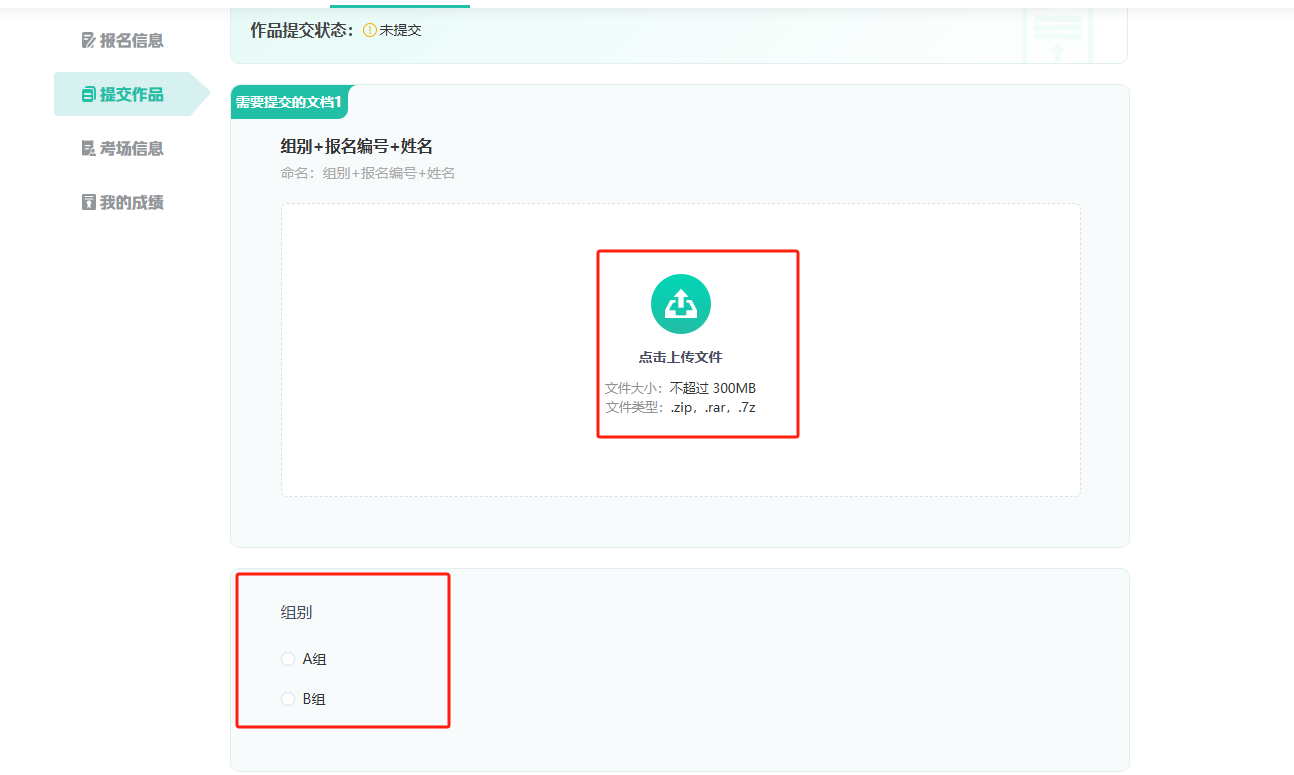
Task: Click the 未提交 status text
Action: [x=400, y=31]
